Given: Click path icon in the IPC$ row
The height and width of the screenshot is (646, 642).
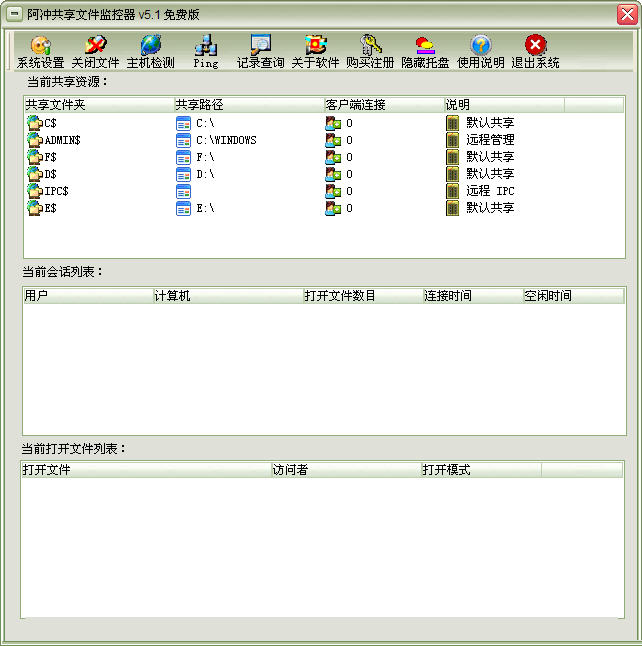Looking at the screenshot, I should [x=183, y=191].
